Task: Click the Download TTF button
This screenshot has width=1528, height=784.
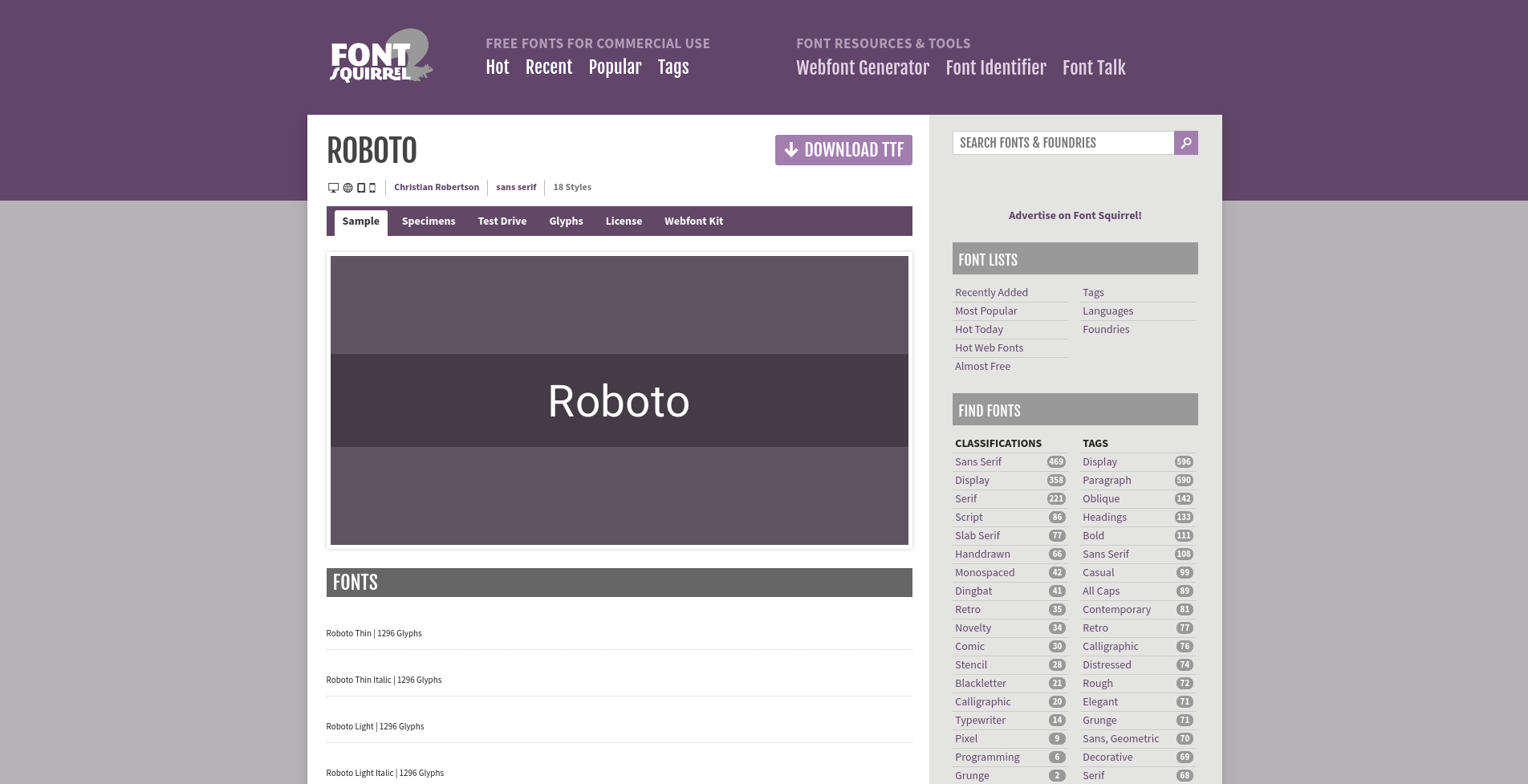Action: tap(843, 150)
